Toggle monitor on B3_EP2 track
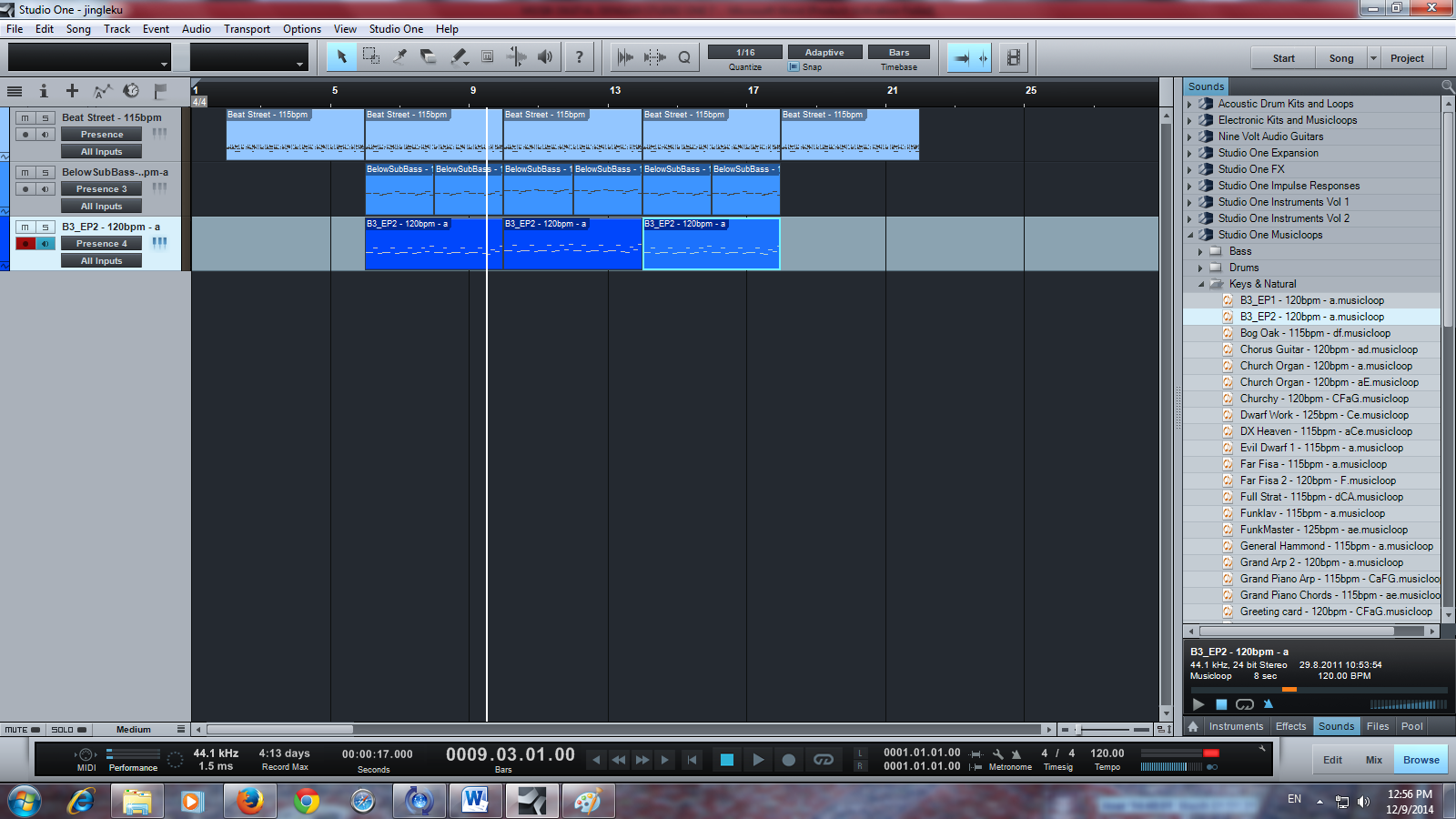 coord(45,244)
